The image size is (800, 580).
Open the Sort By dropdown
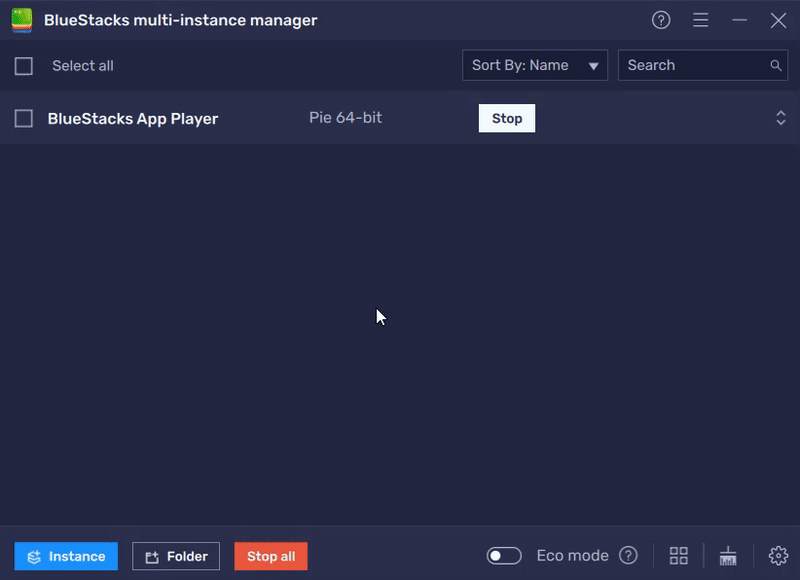pyautogui.click(x=534, y=65)
